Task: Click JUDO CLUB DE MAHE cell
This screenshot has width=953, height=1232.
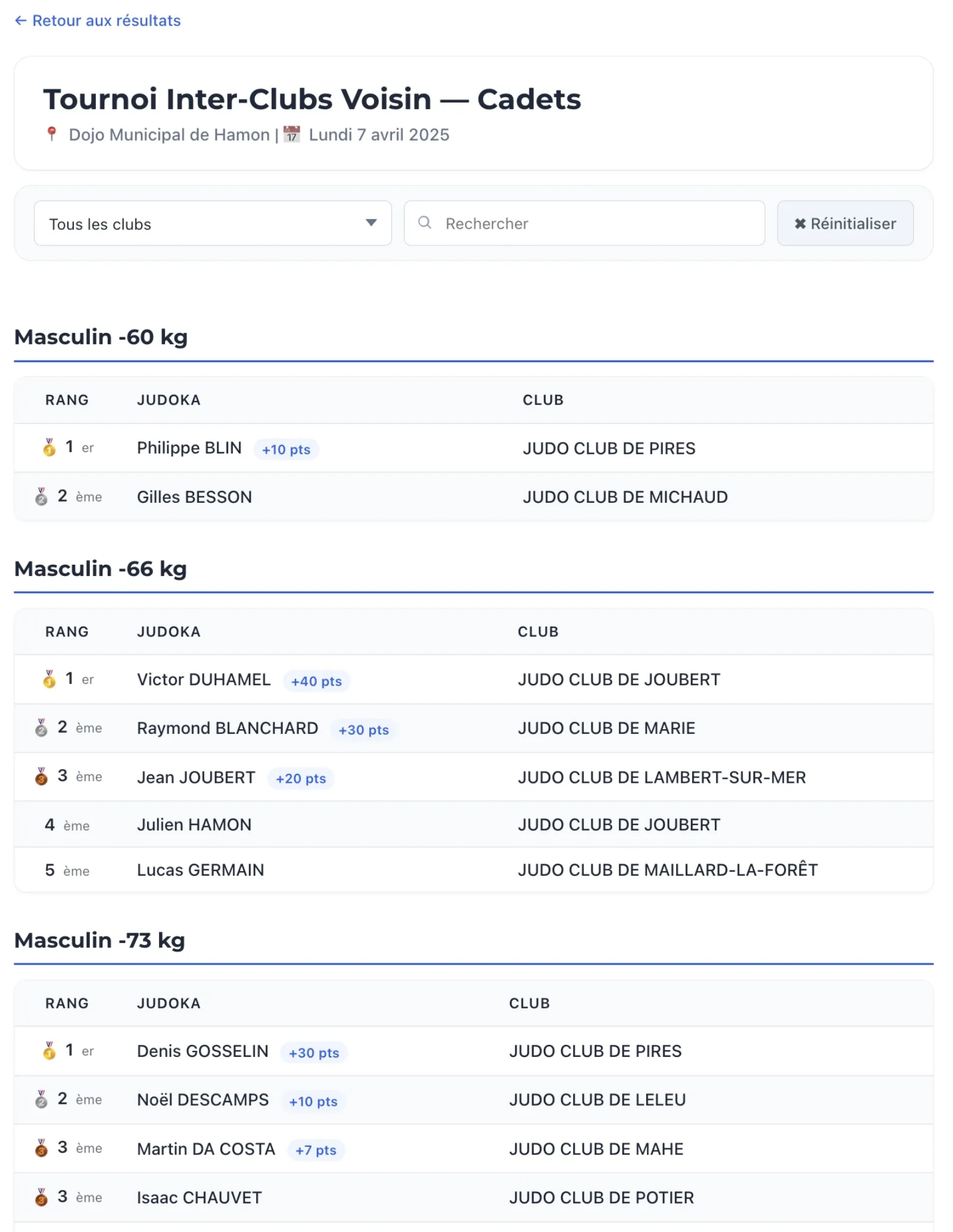Action: click(596, 1149)
